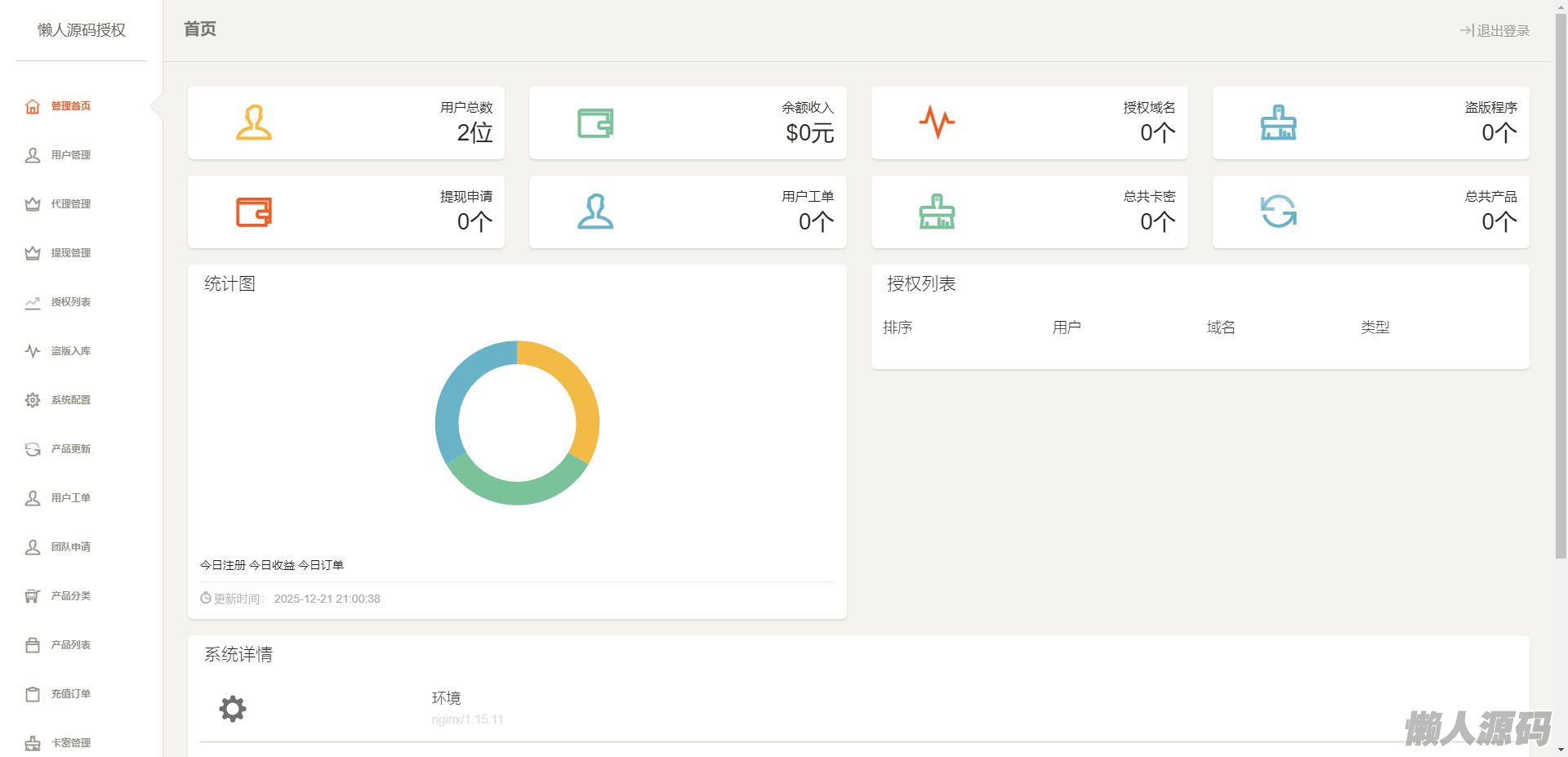Viewport: 1568px width, 757px height.
Task: Go to 用户管理 in the sidebar
Action: (x=70, y=155)
